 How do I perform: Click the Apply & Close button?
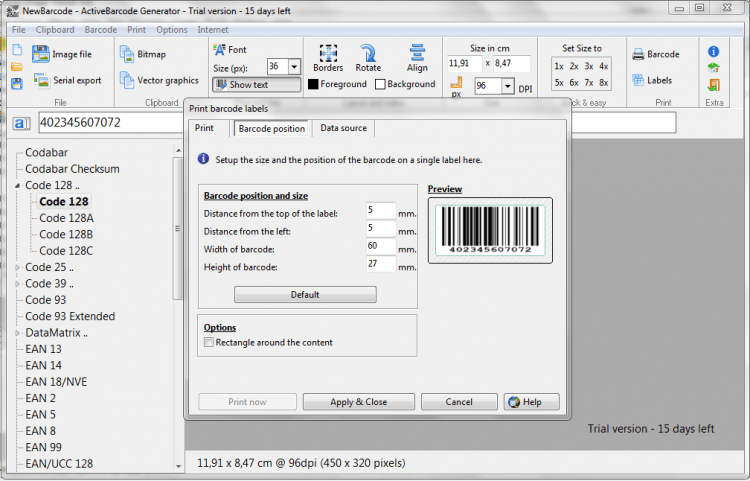click(358, 402)
